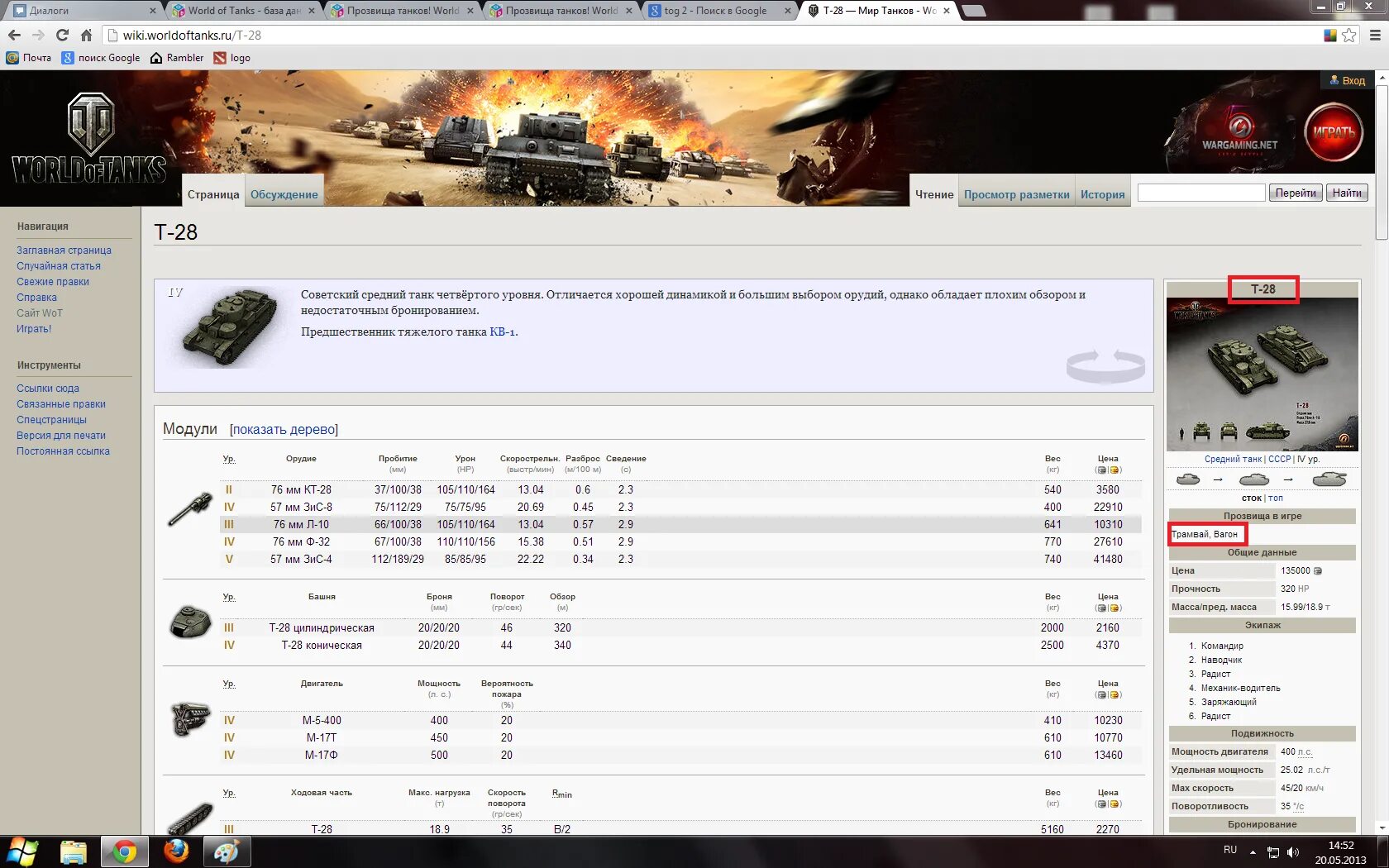Switch to World of Tanks - база browser tab
This screenshot has height=868, width=1389.
coord(243,11)
